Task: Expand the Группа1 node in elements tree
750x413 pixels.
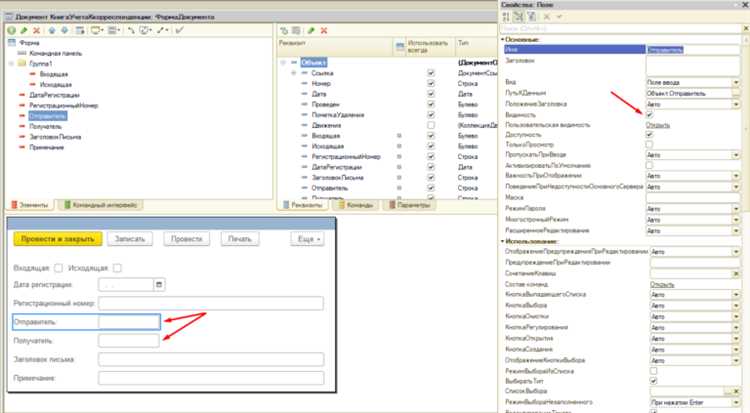Action: [x=11, y=64]
